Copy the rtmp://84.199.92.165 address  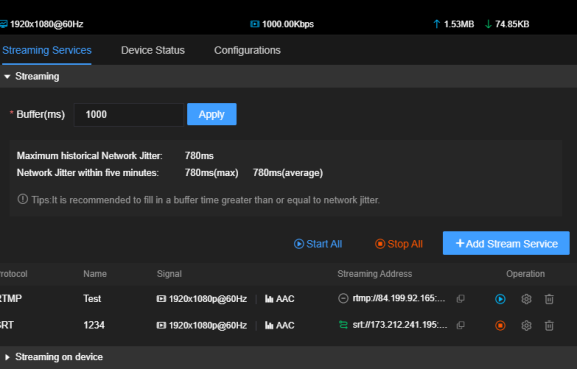(460, 299)
